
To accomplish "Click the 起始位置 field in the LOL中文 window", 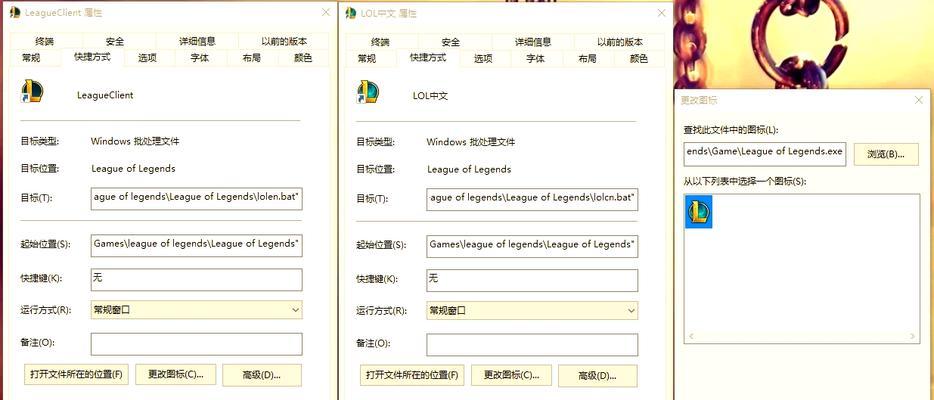I will click(x=533, y=245).
